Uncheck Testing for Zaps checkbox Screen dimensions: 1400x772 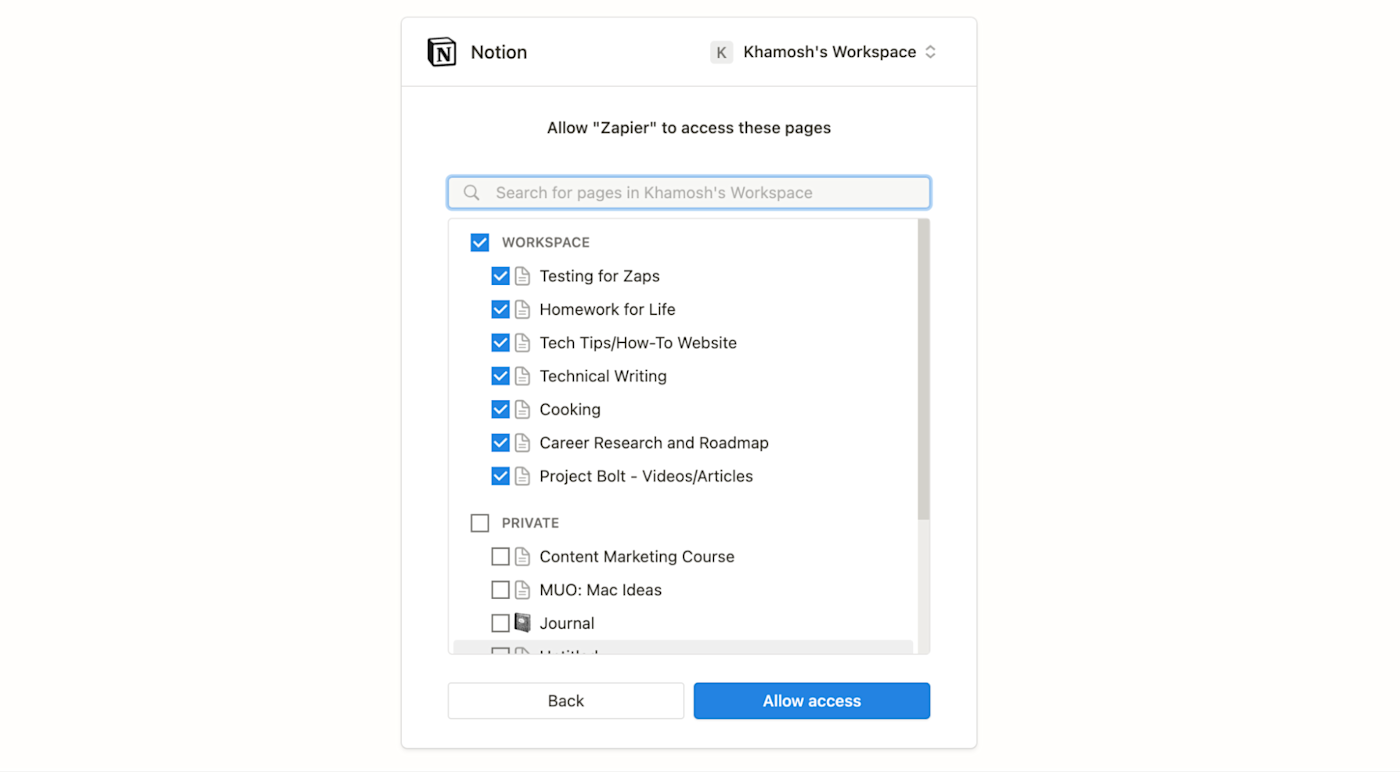[500, 276]
